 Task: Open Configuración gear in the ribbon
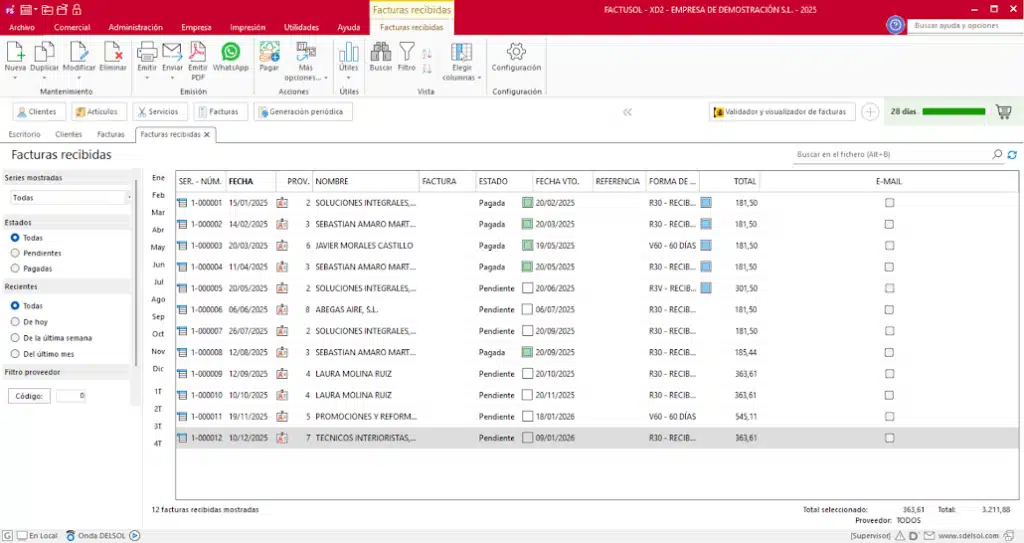(516, 52)
